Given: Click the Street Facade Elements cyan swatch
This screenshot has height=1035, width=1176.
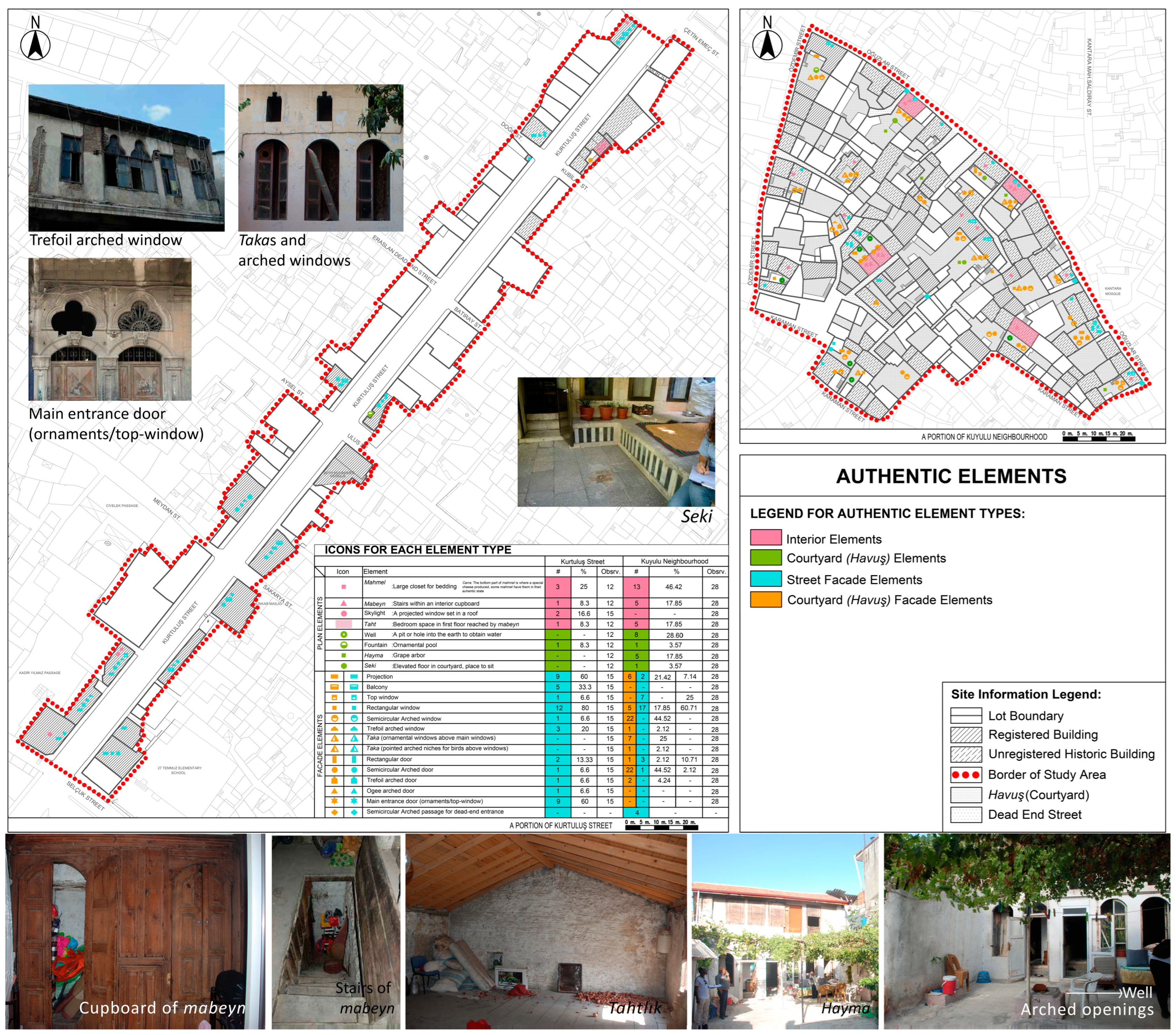Looking at the screenshot, I should point(766,579).
